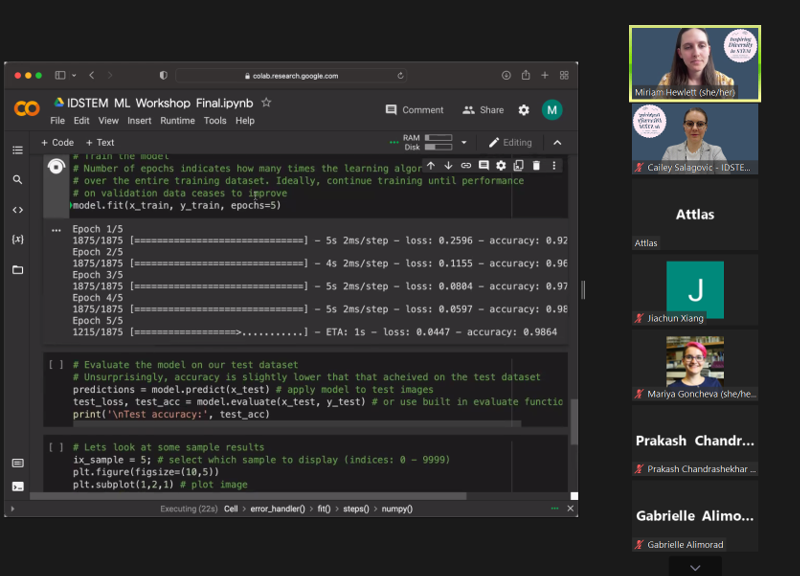Image resolution: width=800 pixels, height=576 pixels.
Task: Click the Share button
Action: click(483, 110)
